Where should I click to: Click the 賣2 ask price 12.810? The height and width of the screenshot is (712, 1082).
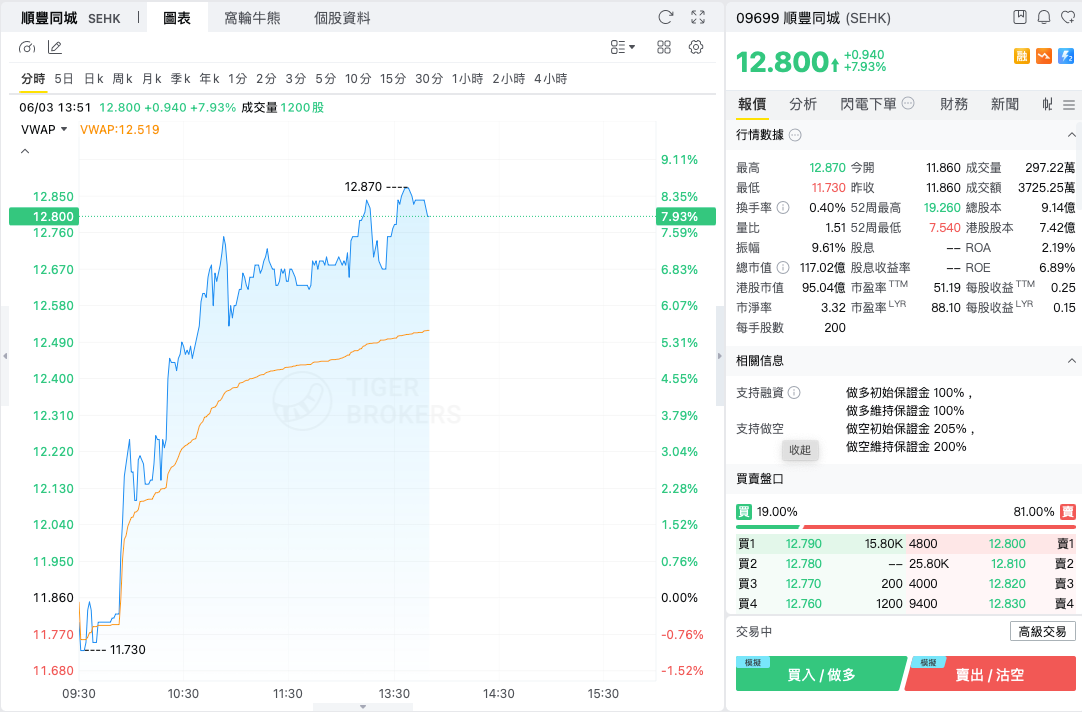point(1008,564)
